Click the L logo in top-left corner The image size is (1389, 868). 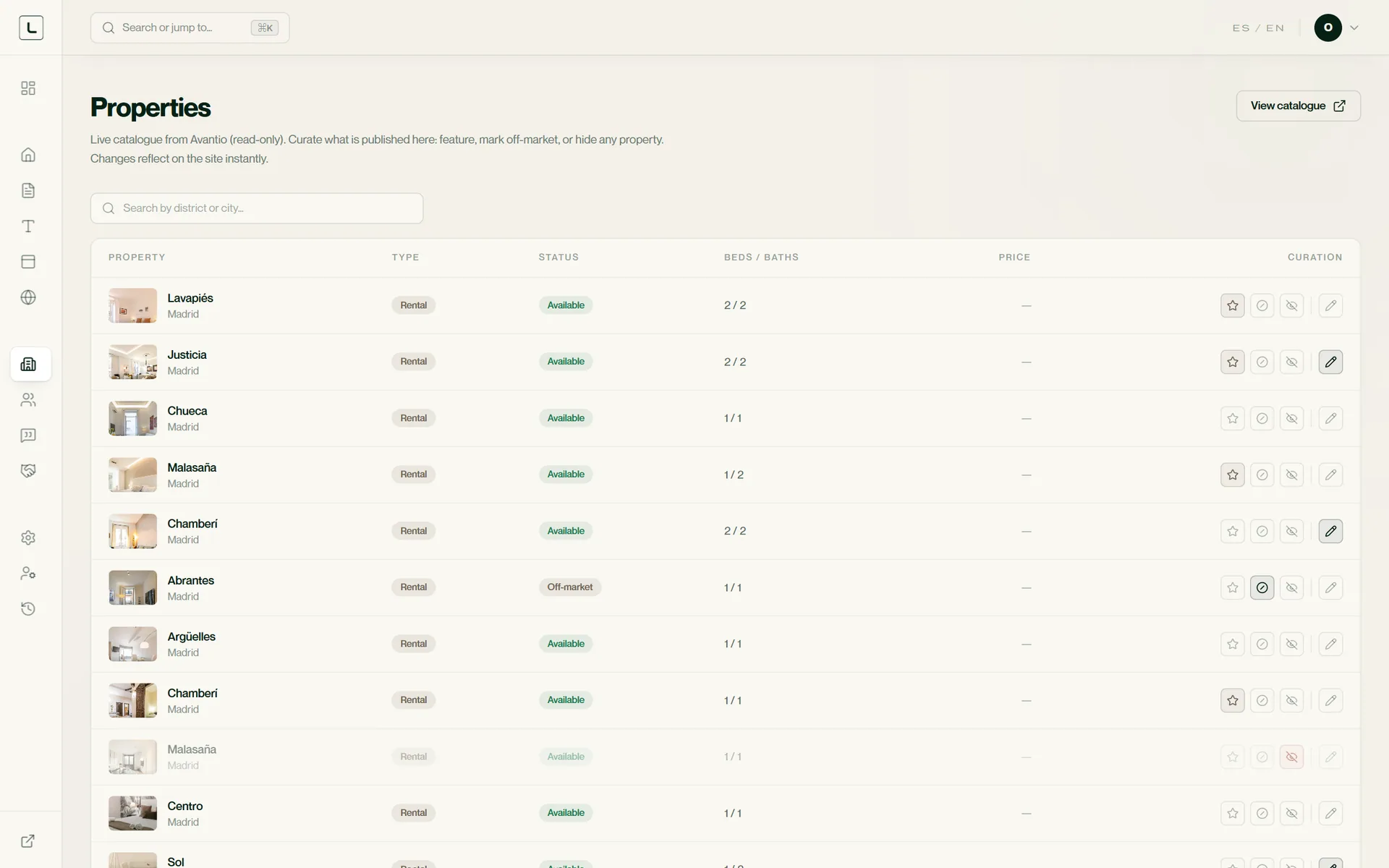pos(31,27)
